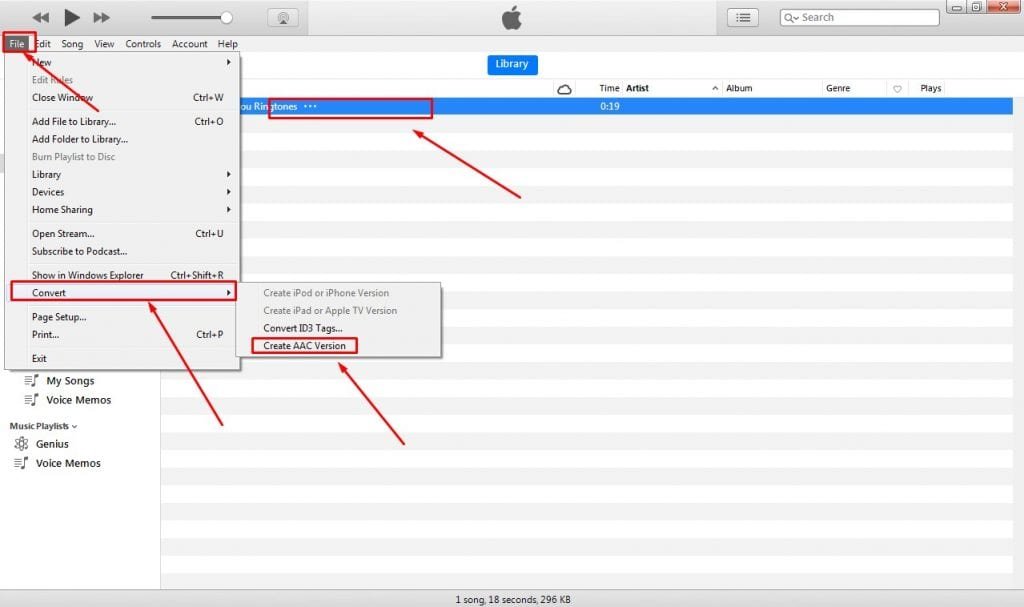Click the cloud status column icon

(x=564, y=89)
